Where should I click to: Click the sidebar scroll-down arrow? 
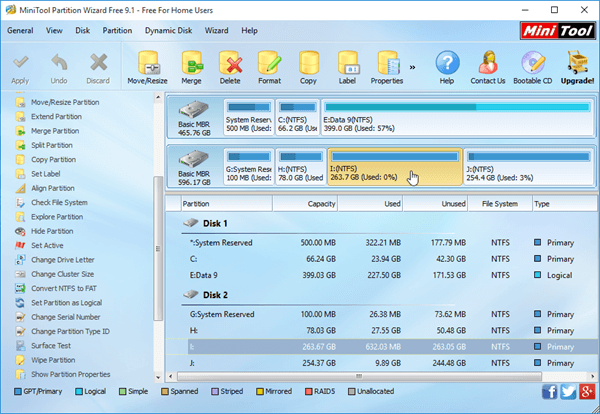point(158,377)
